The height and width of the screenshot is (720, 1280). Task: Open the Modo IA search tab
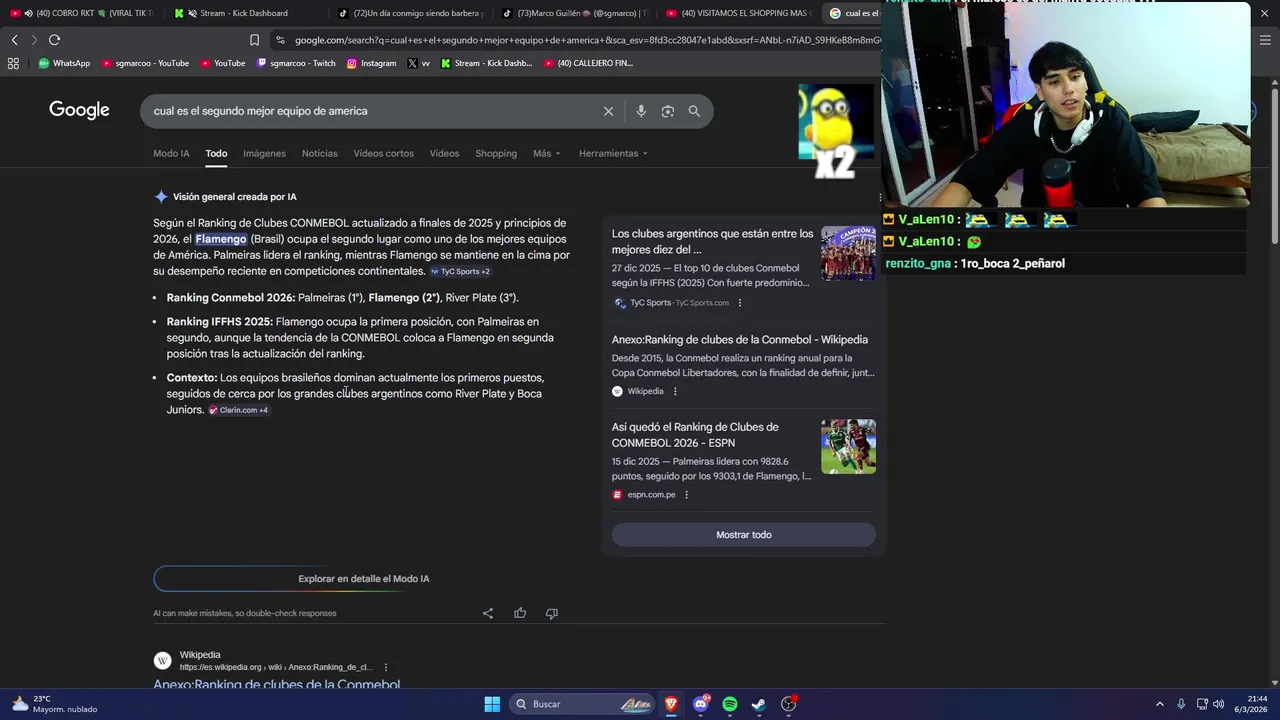point(171,153)
